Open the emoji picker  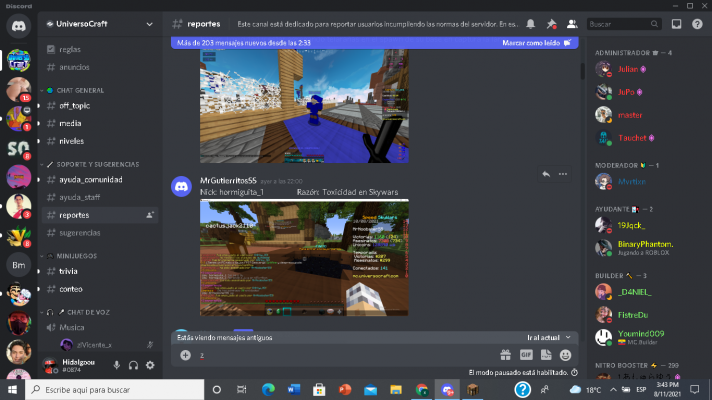click(x=566, y=354)
